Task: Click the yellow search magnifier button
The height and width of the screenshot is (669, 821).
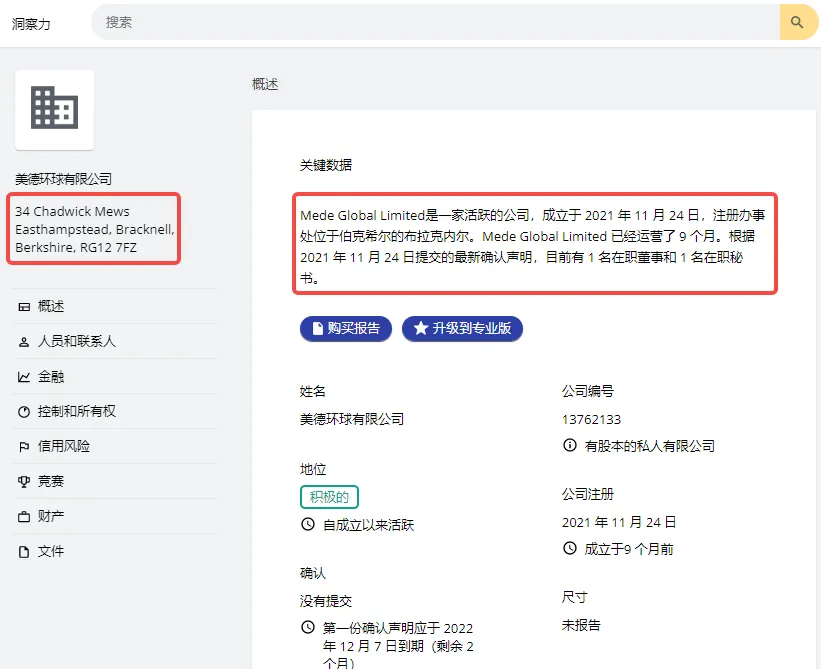Action: pyautogui.click(x=797, y=22)
